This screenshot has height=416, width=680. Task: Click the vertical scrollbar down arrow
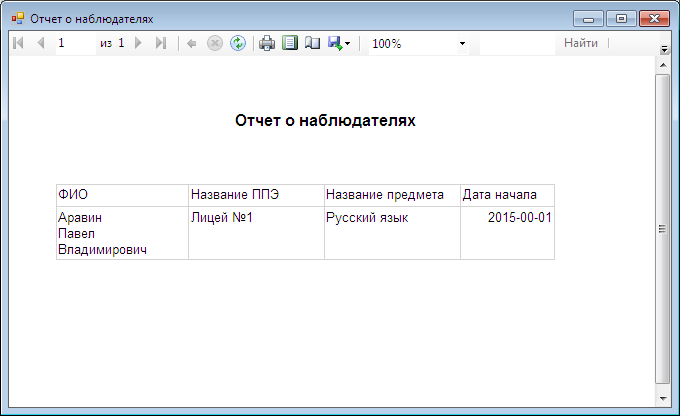click(x=663, y=398)
